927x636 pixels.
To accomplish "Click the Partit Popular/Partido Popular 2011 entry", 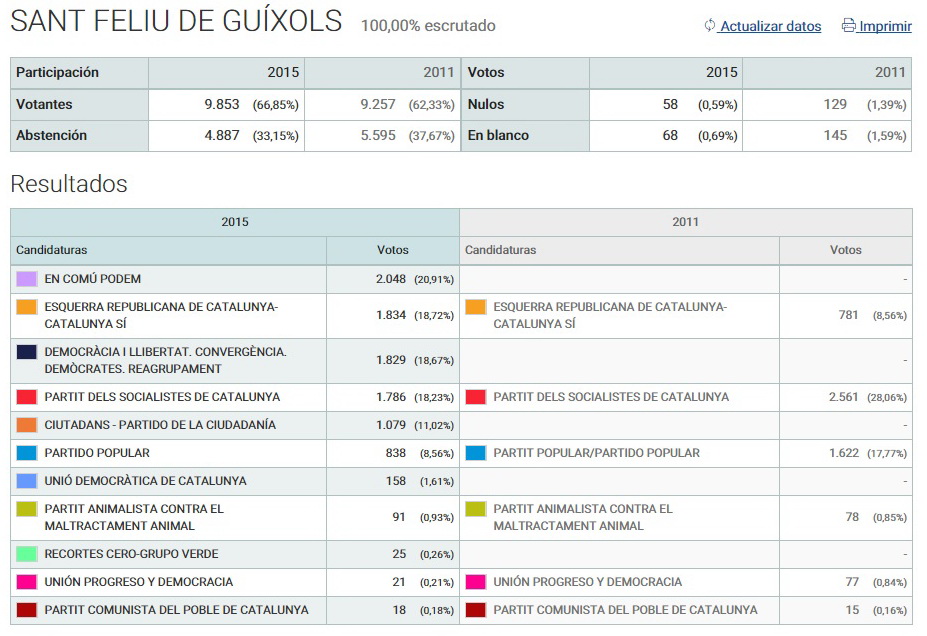I will [x=596, y=453].
